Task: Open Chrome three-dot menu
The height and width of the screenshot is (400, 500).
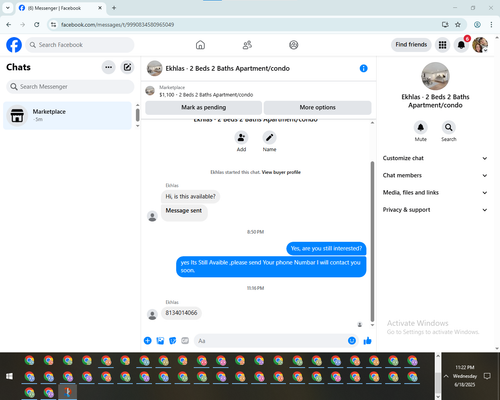Action: 491,25
